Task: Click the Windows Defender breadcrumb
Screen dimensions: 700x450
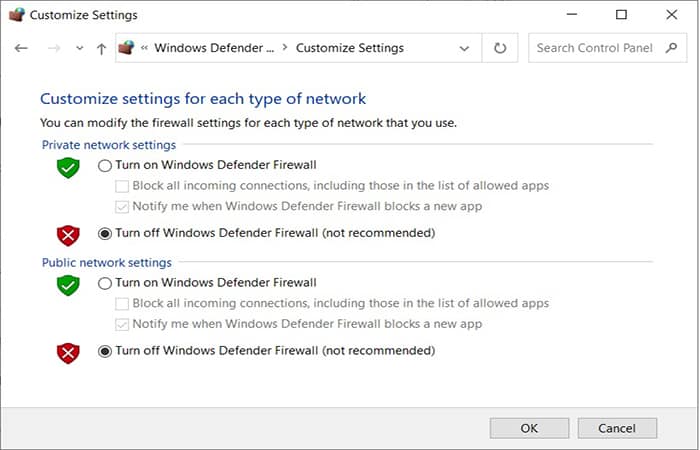Action: coord(214,48)
